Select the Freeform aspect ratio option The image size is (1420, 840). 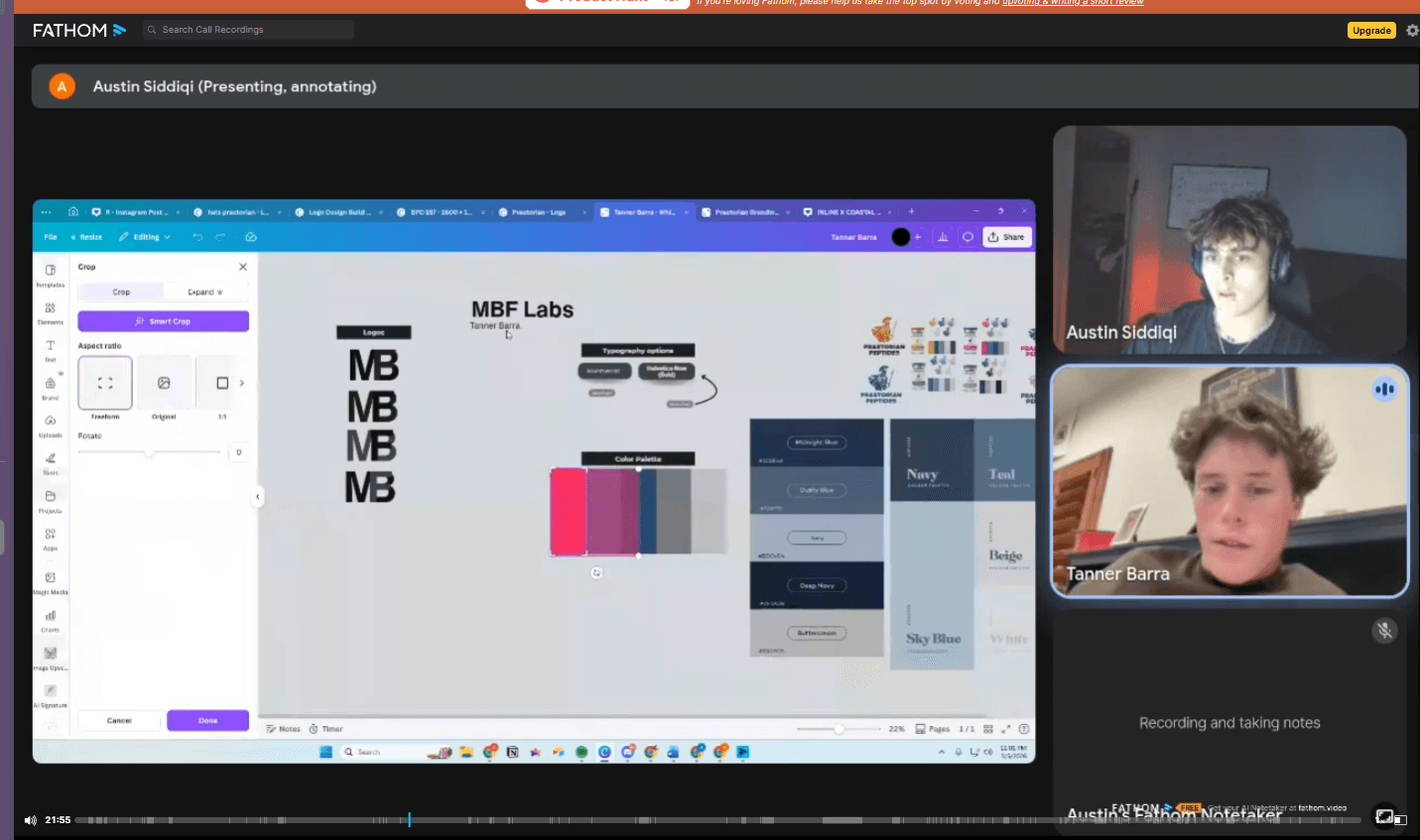point(105,383)
